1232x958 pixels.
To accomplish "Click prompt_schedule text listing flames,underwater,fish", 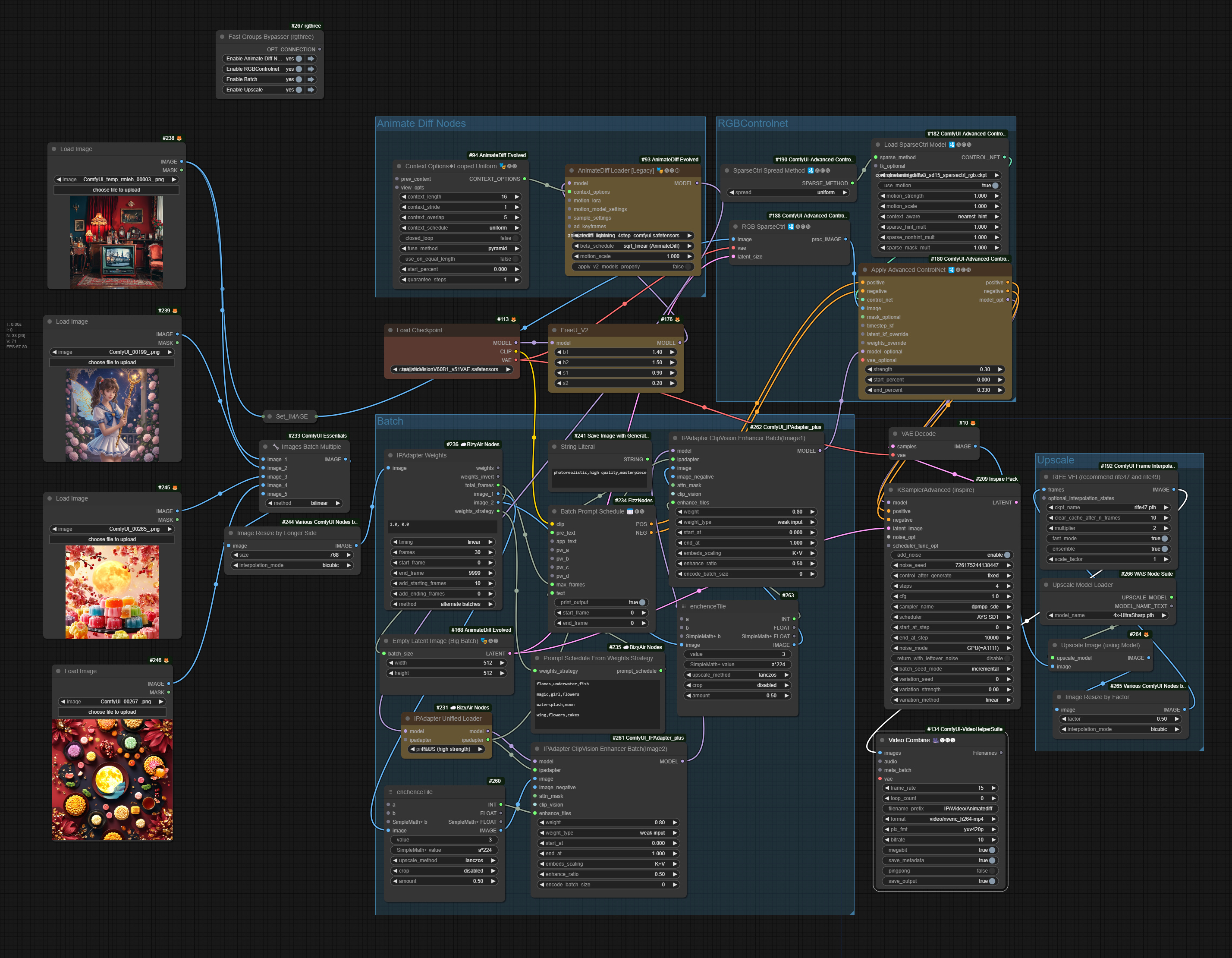I will pos(597,704).
